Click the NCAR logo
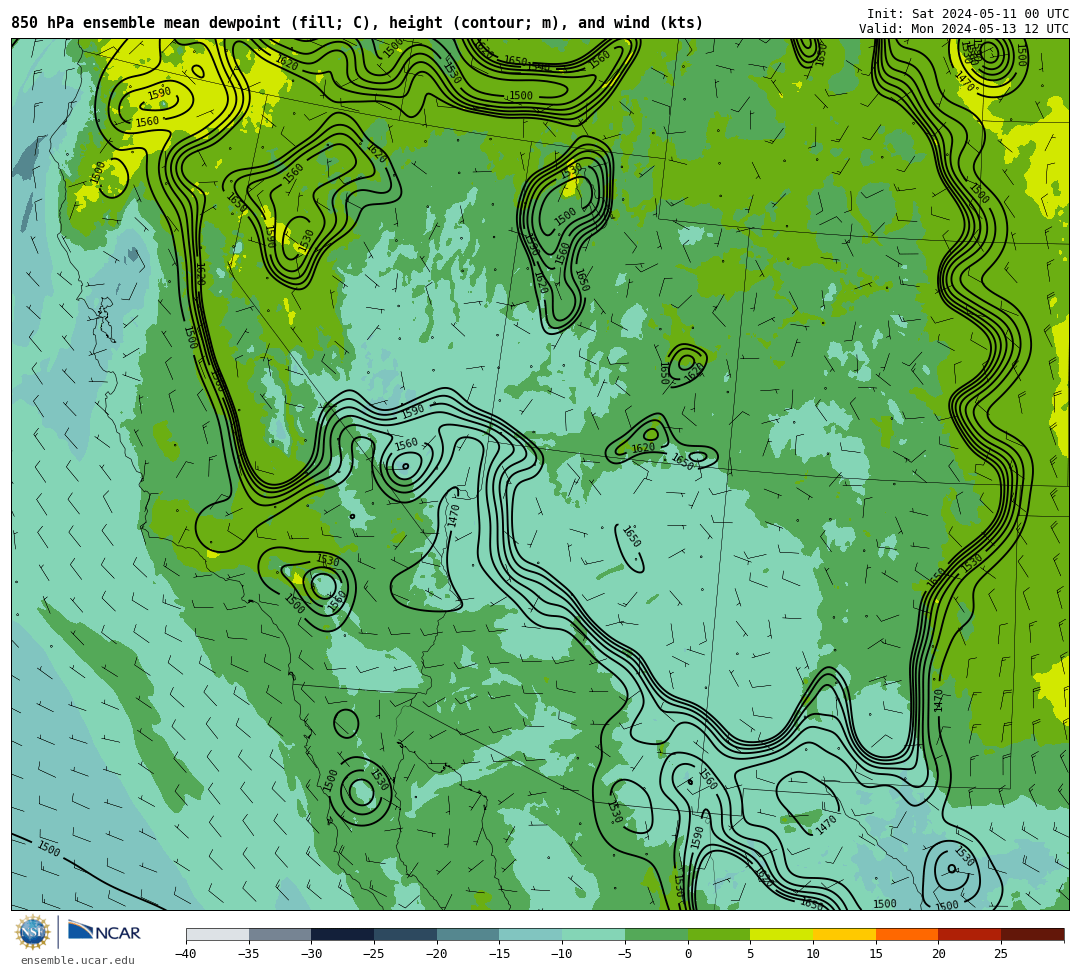Image resolution: width=1080 pixels, height=973 pixels. coord(104,931)
